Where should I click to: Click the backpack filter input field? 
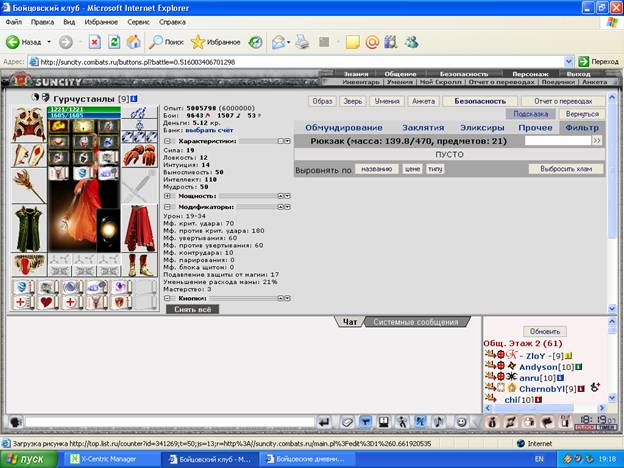558,140
